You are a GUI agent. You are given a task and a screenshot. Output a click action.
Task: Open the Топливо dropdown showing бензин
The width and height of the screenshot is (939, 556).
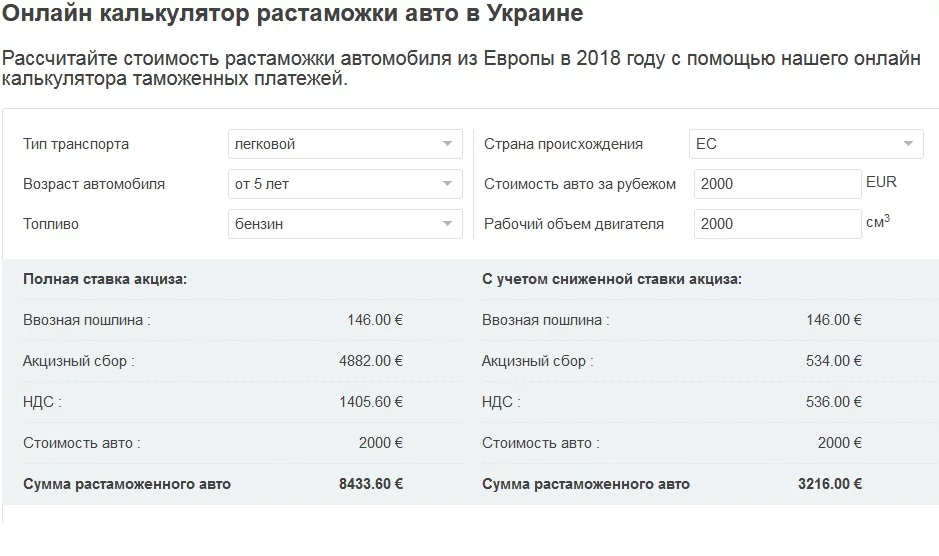pos(345,224)
